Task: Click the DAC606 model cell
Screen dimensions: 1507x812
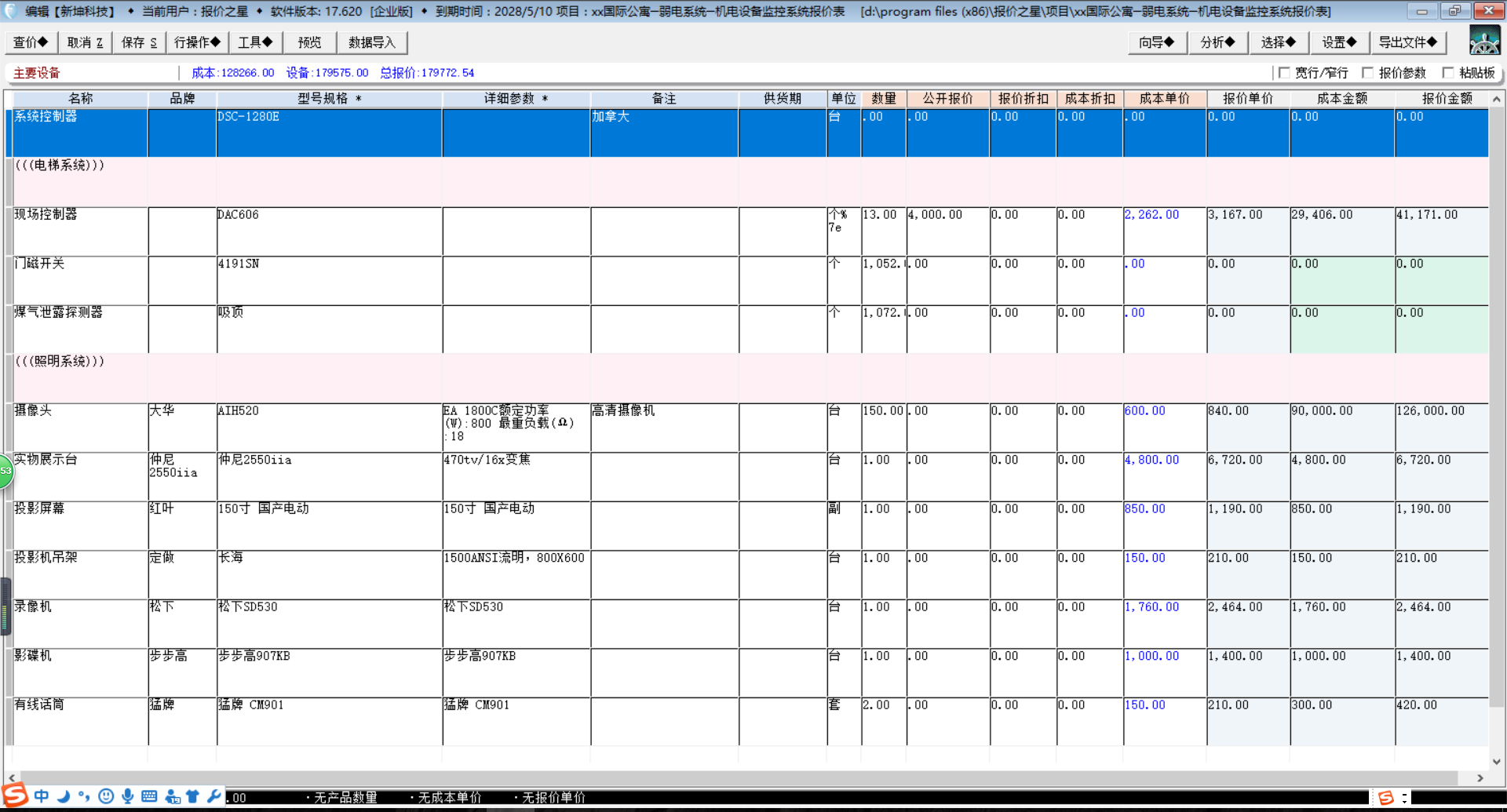Action: [x=329, y=231]
